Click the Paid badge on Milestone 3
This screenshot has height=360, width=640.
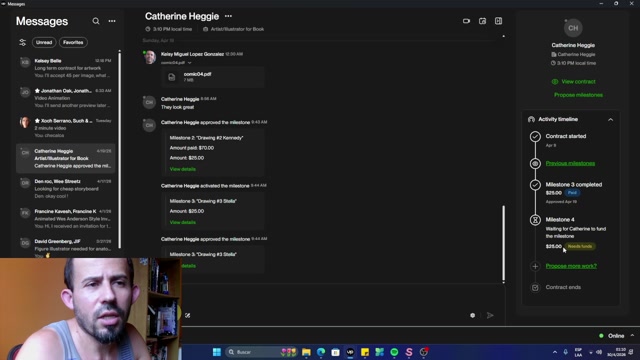(572, 193)
